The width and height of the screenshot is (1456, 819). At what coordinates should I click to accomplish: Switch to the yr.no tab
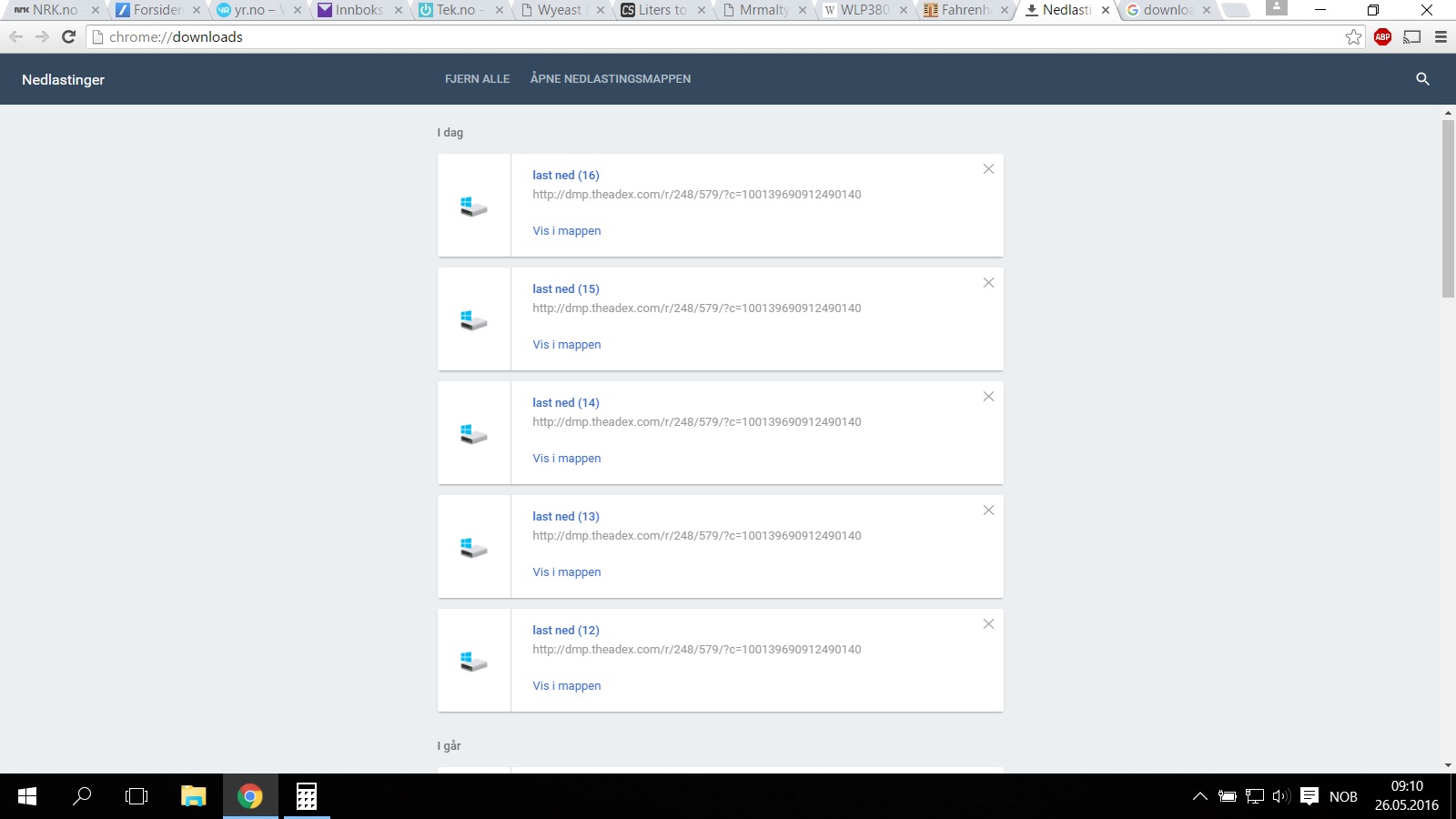(257, 10)
